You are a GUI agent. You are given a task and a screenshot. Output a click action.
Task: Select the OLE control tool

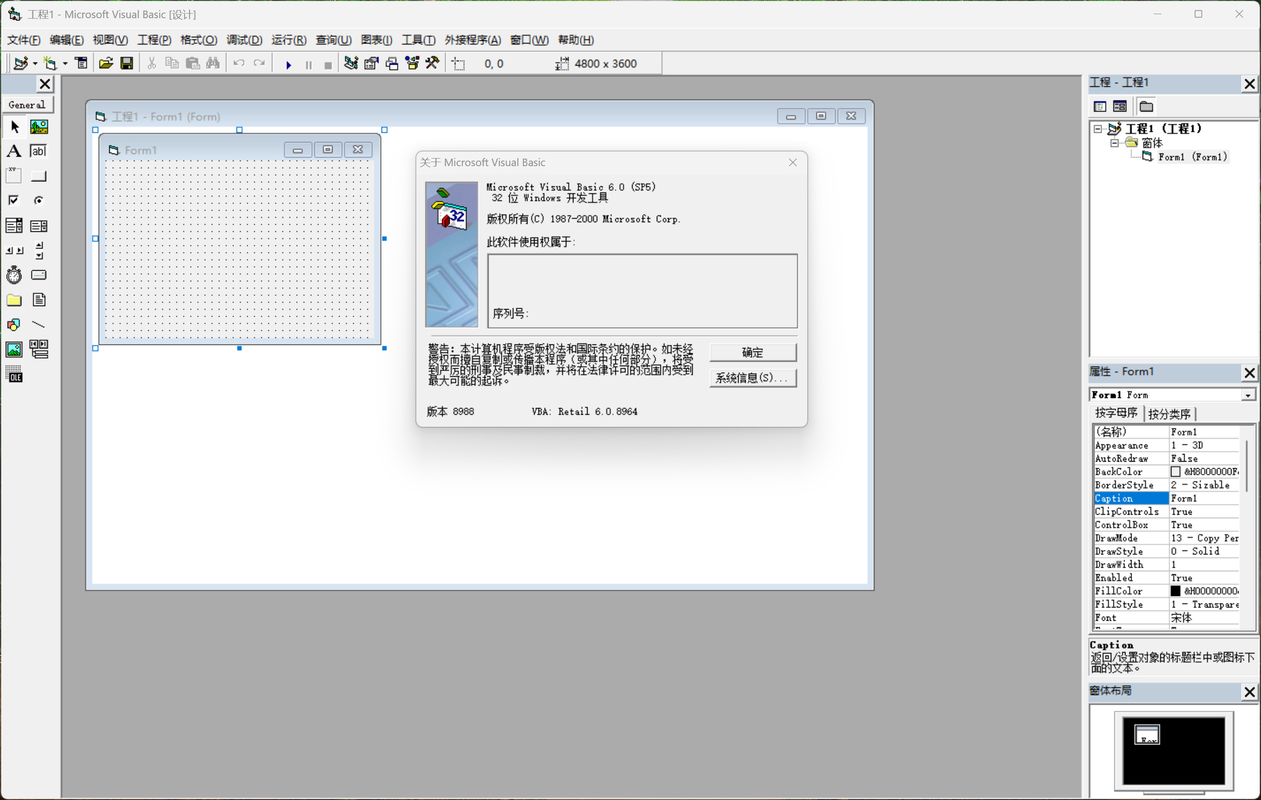click(x=14, y=375)
